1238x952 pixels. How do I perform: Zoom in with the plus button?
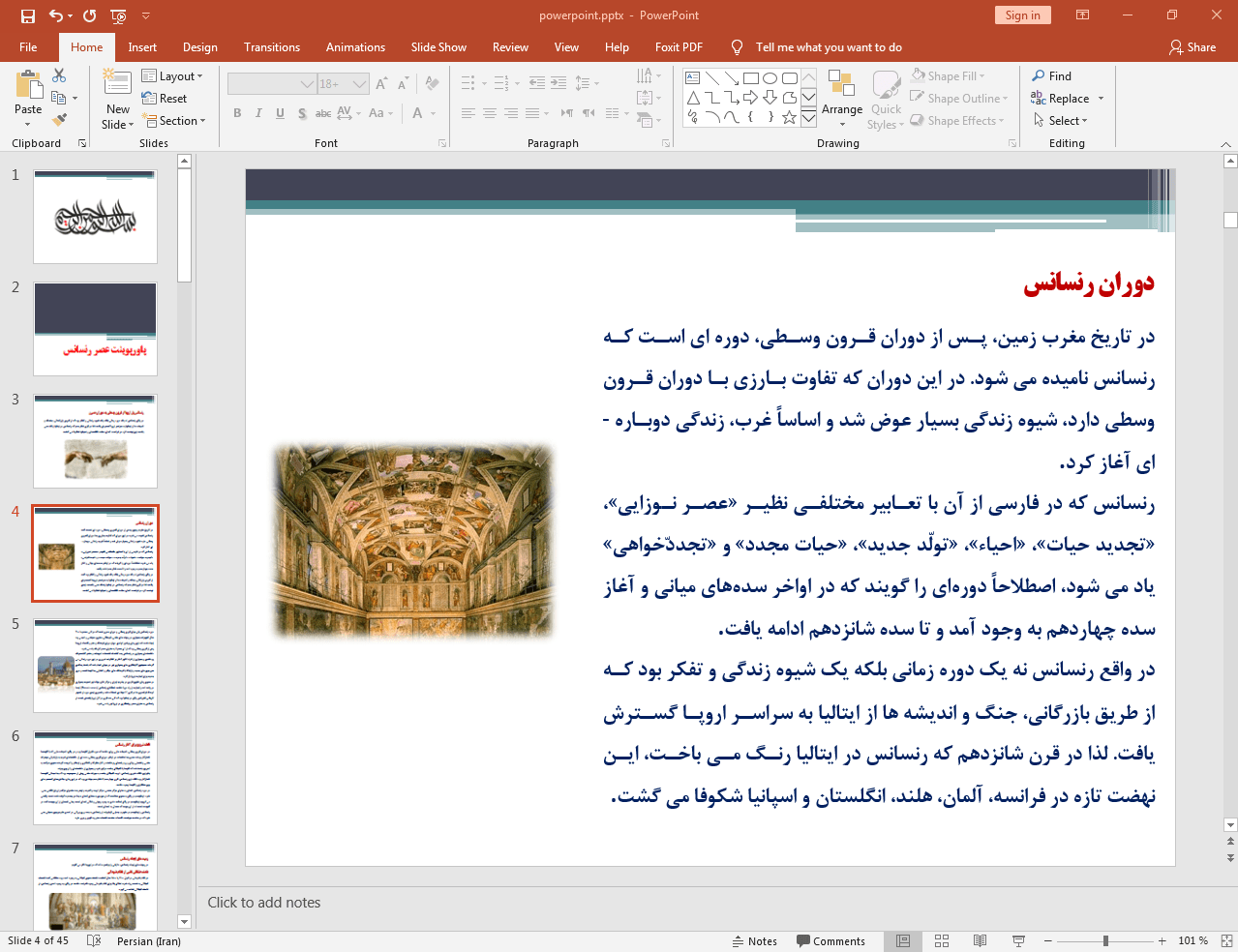(x=1163, y=941)
